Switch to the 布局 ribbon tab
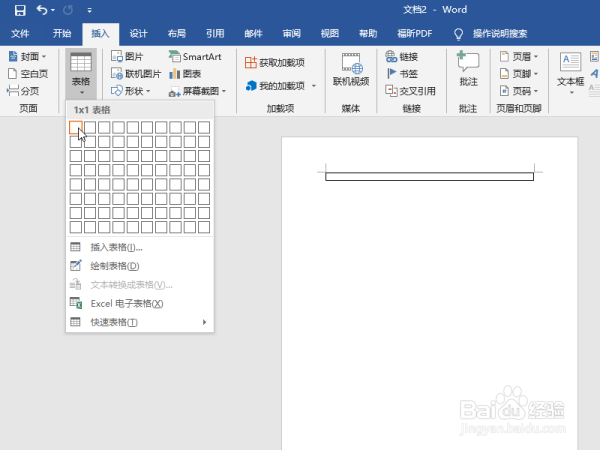The width and height of the screenshot is (600, 450). click(177, 34)
